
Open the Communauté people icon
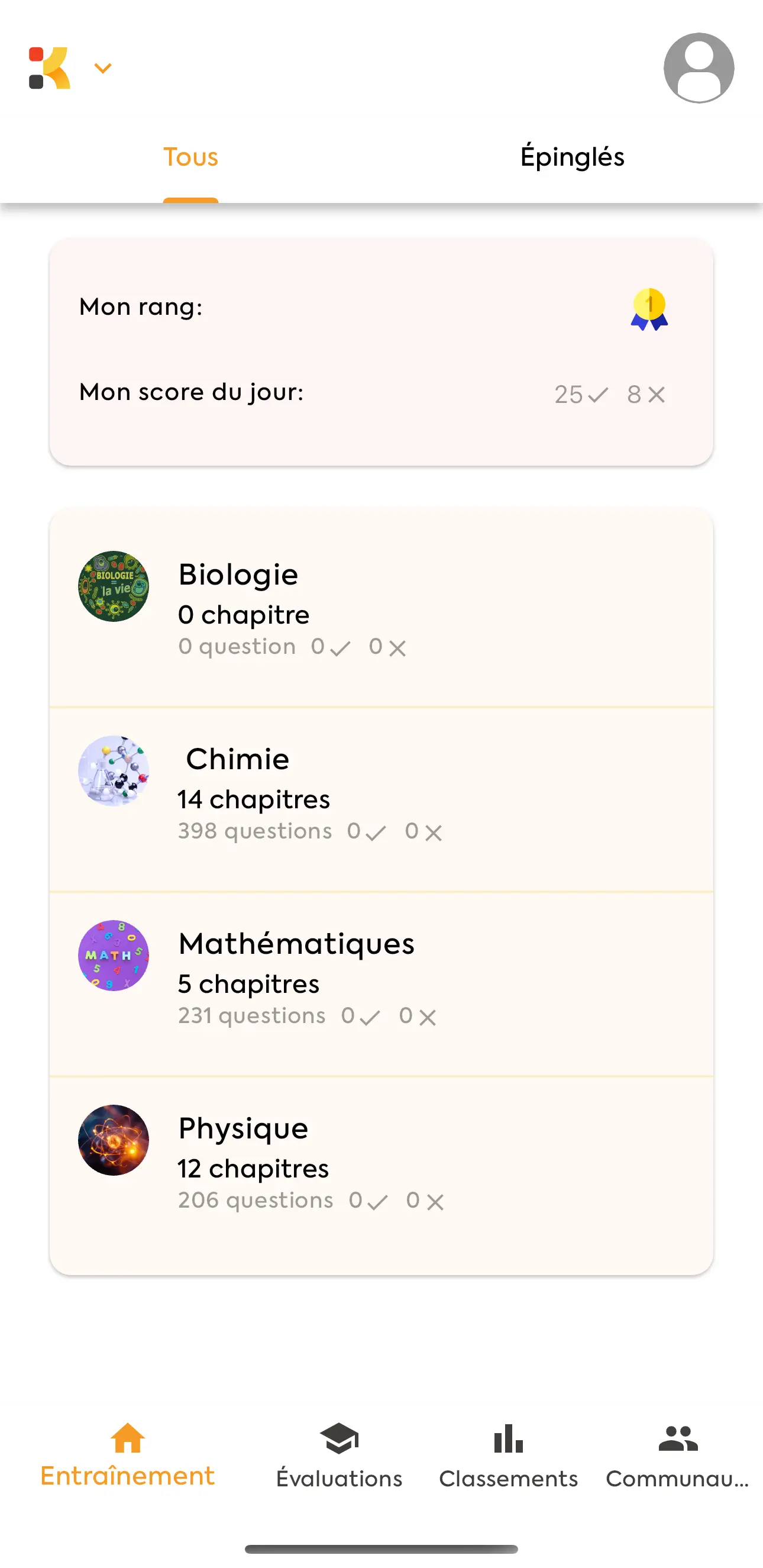(x=678, y=1438)
